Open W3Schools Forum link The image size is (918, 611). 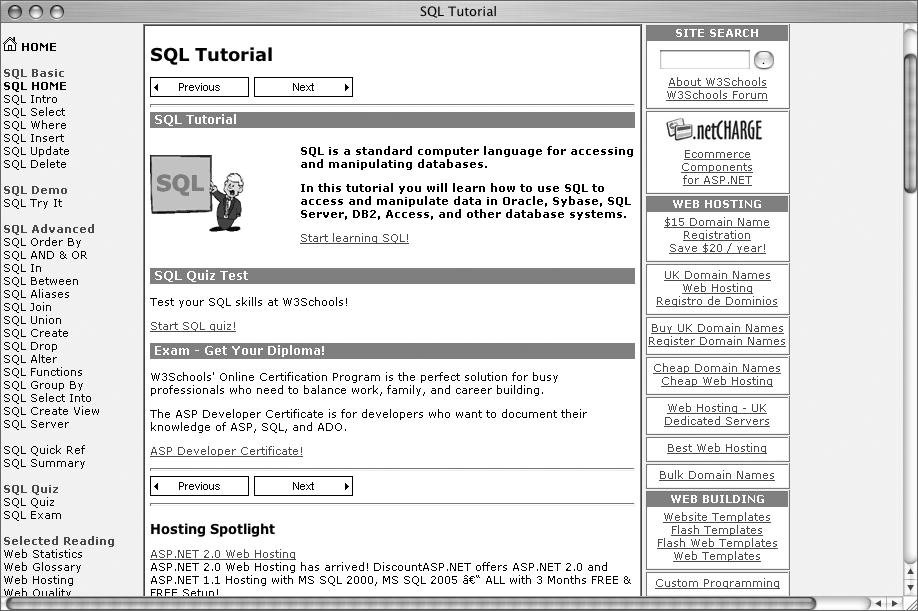pyautogui.click(x=717, y=95)
